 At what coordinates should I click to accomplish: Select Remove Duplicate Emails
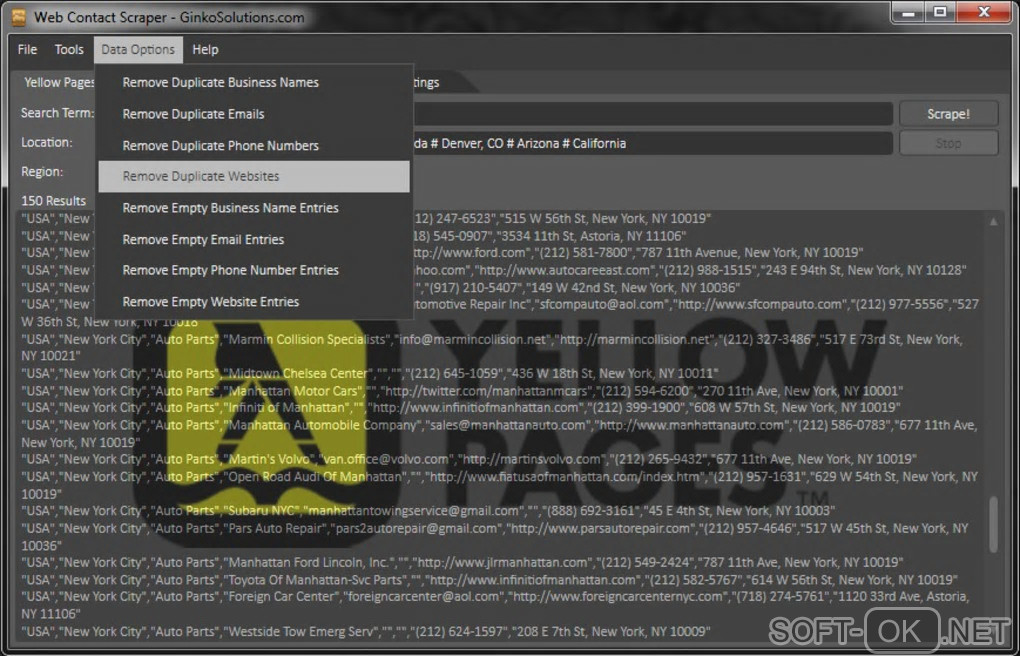254,114
